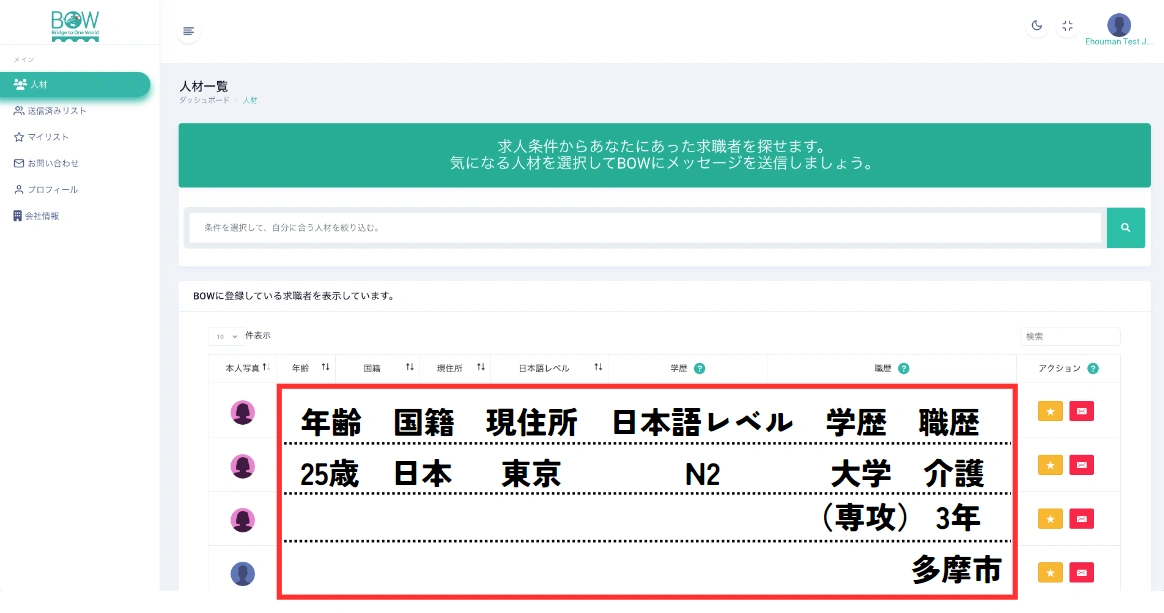The width and height of the screenshot is (1164, 613).
Task: Select プロフィール in the sidebar
Action: pos(46,190)
